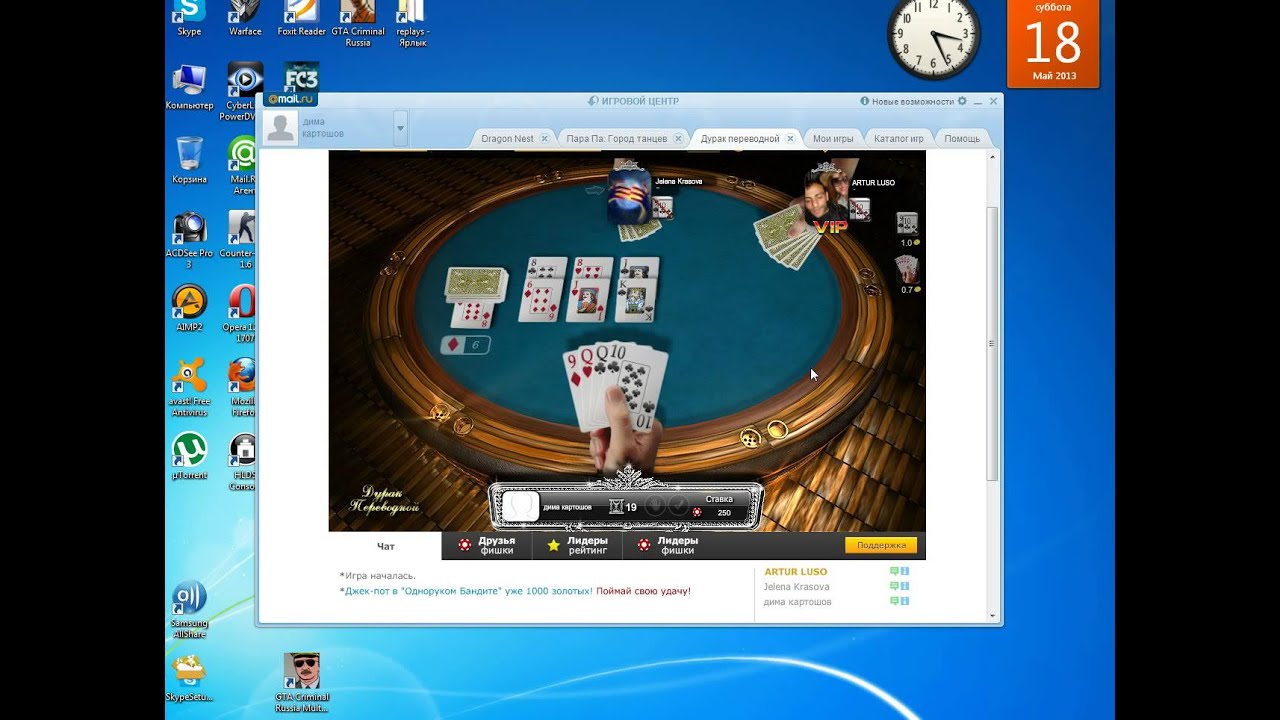Launch AIMP2 desktop icon
This screenshot has width=1280, height=720.
coord(189,308)
